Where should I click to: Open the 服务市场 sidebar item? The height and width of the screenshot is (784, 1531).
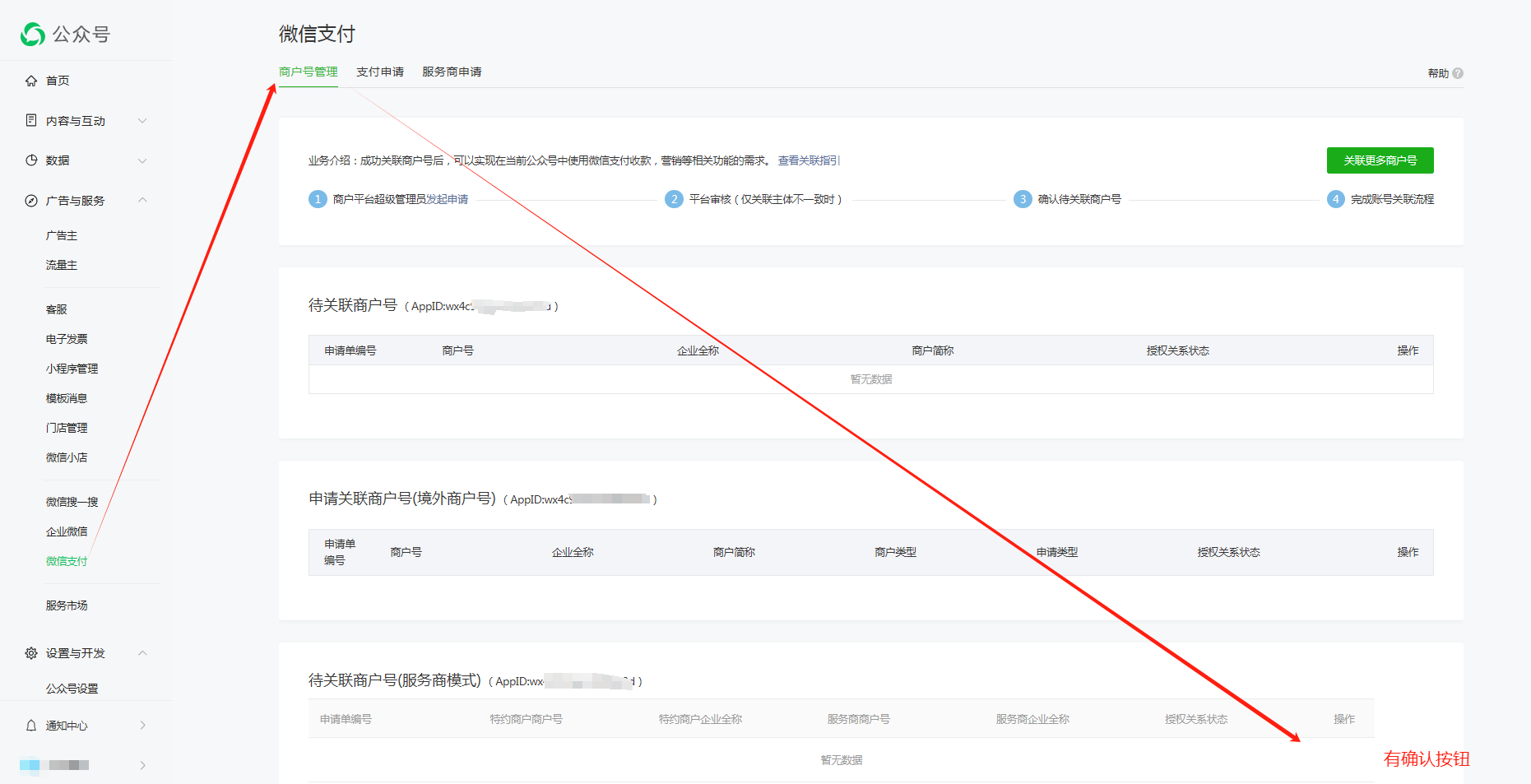67,605
